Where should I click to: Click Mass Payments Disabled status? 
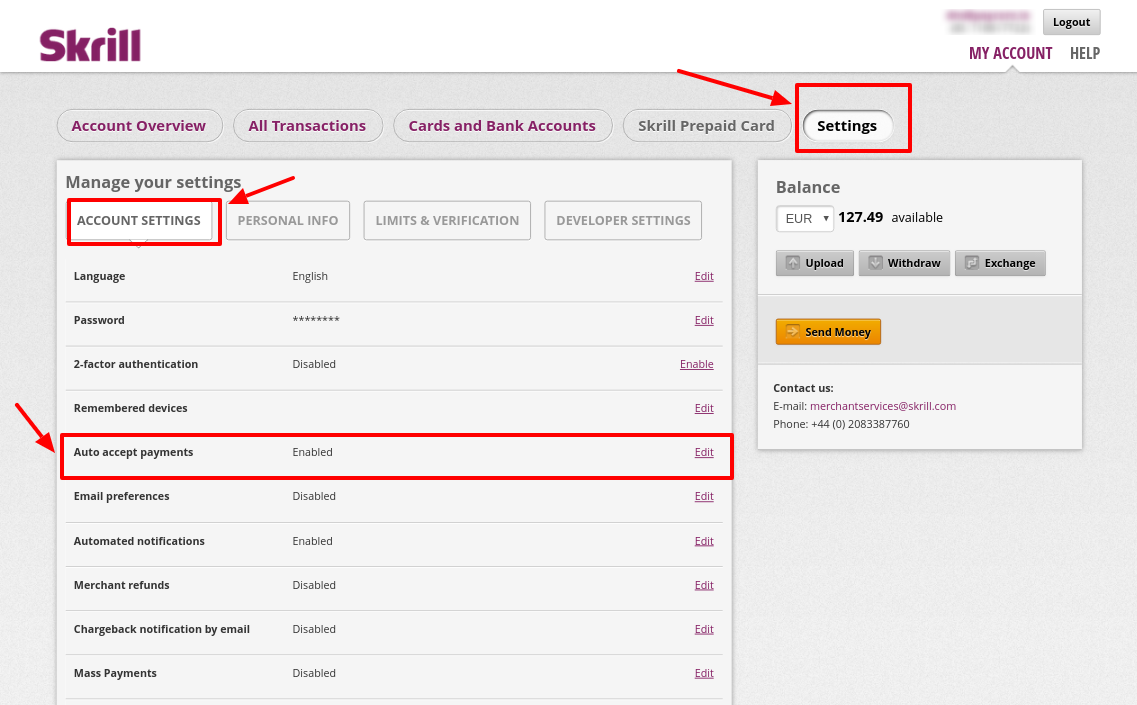pos(314,674)
